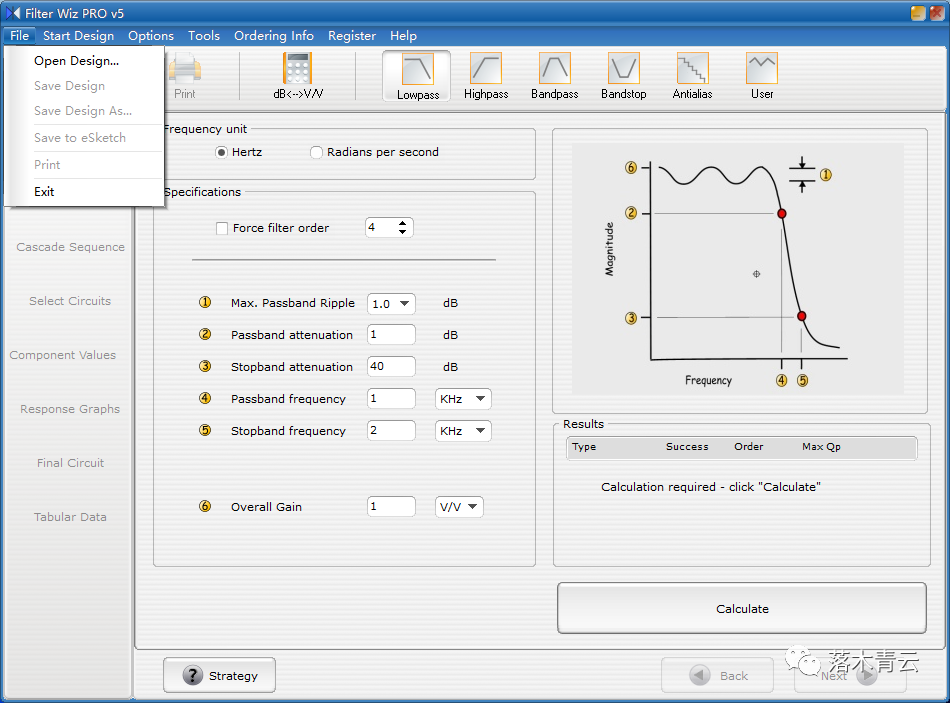950x703 pixels.
Task: Click the stopband red dot on magnitude graph
Action: coord(802,316)
